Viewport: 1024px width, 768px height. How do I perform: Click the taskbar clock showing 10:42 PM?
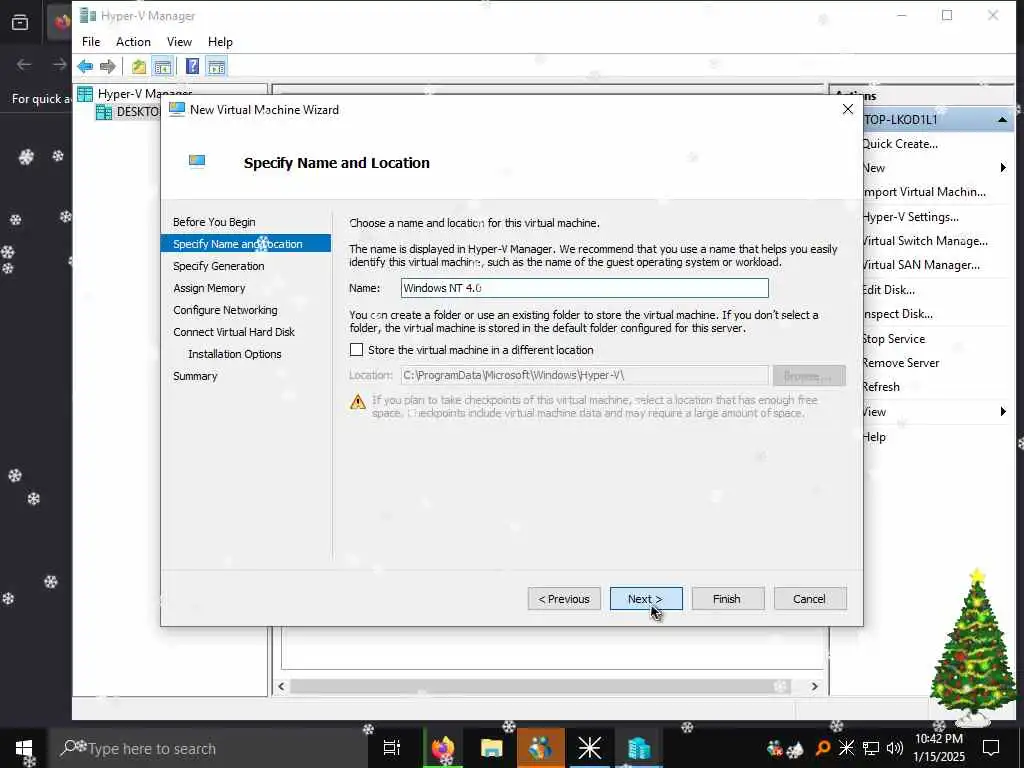click(x=939, y=748)
